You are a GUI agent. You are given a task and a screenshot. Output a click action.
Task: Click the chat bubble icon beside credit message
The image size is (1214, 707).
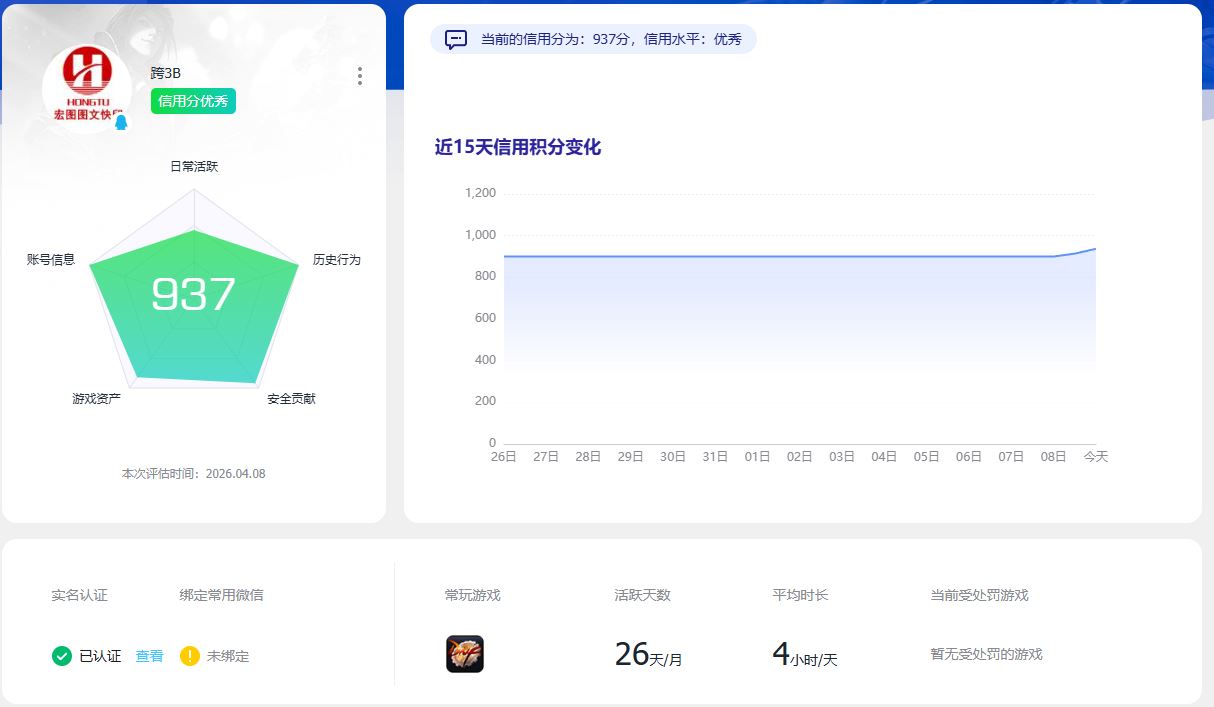pyautogui.click(x=456, y=40)
